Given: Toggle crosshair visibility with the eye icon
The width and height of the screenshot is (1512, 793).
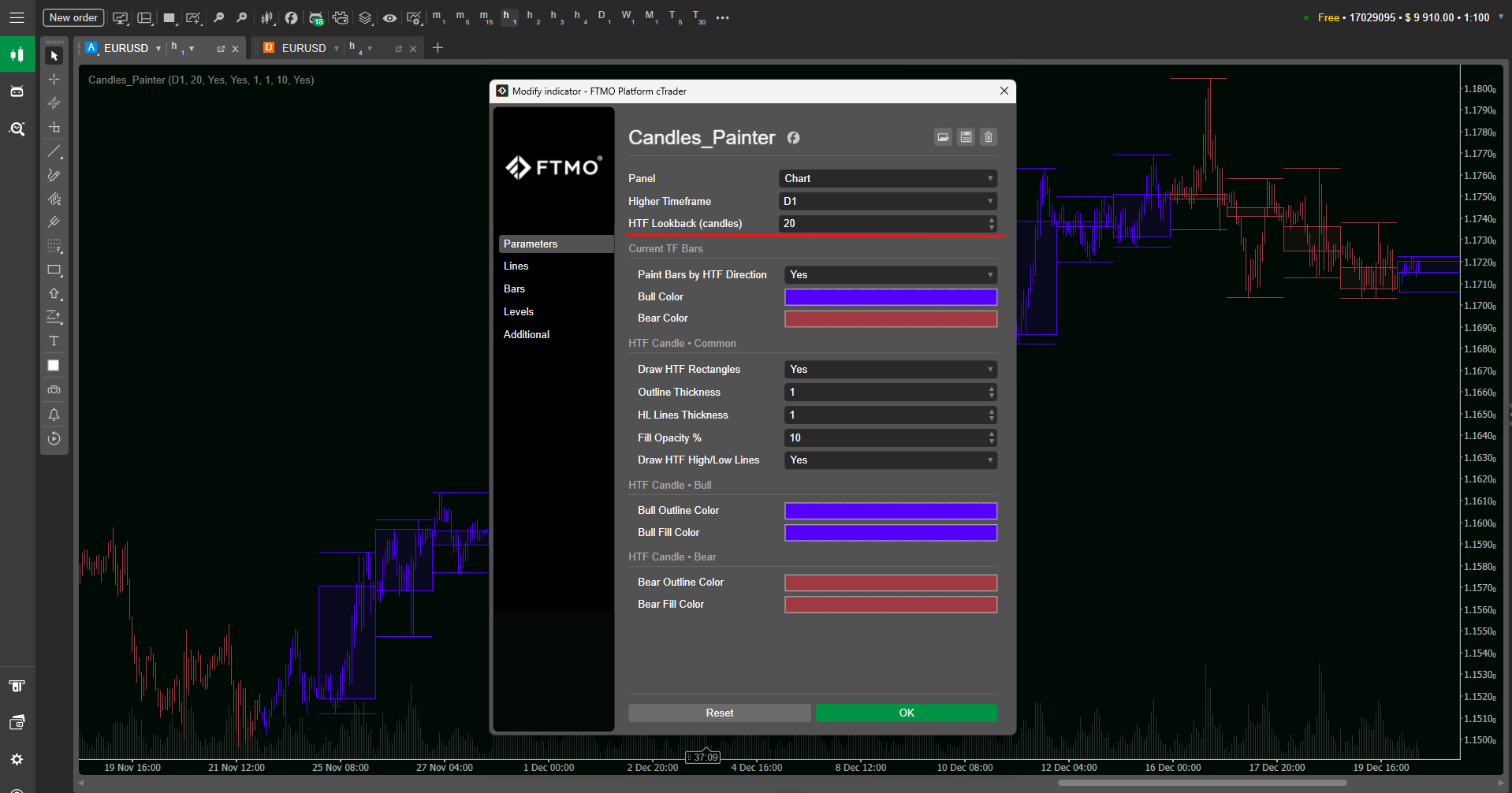Looking at the screenshot, I should click(389, 17).
